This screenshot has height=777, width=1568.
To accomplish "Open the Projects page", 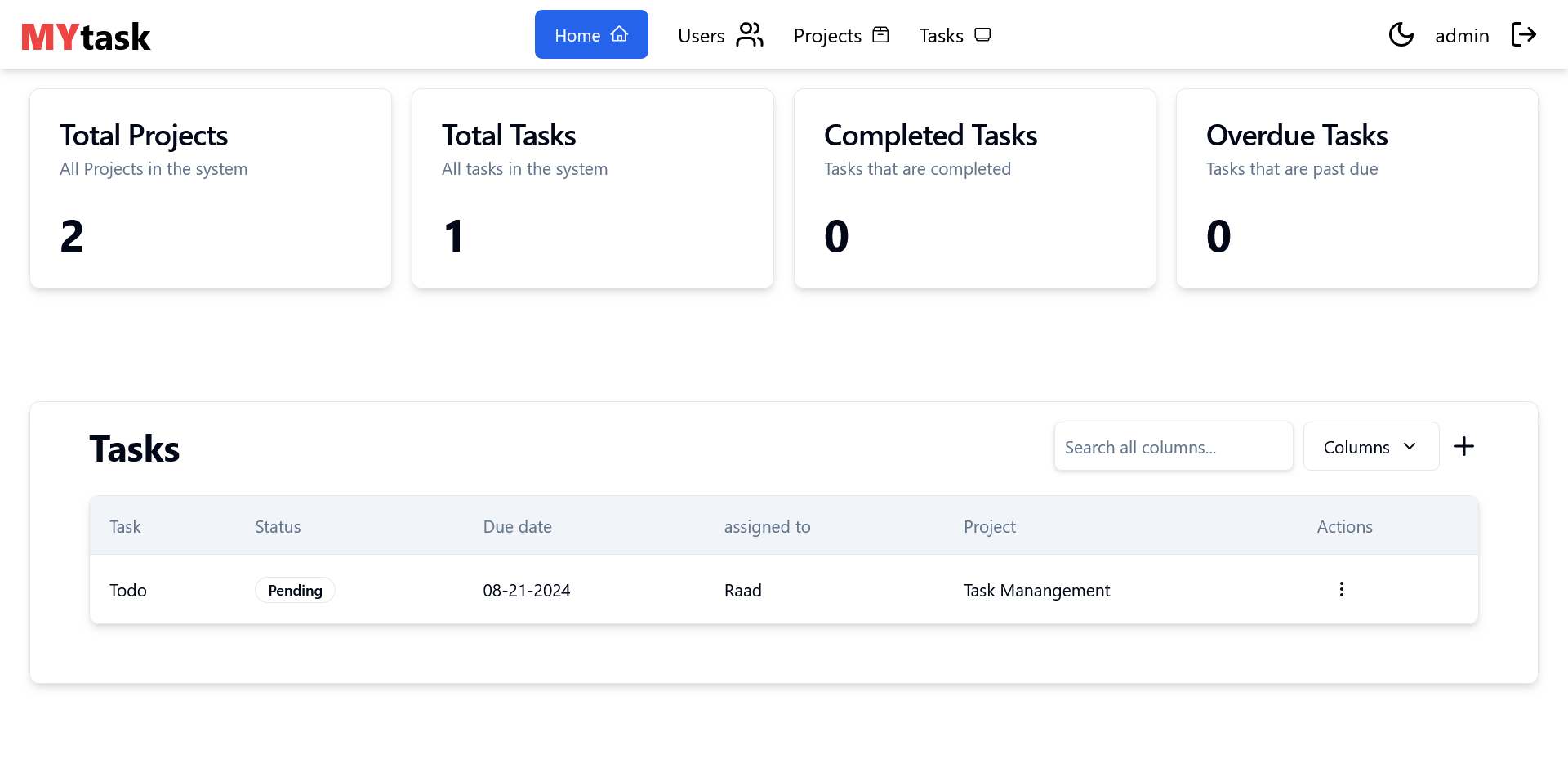I will [840, 35].
